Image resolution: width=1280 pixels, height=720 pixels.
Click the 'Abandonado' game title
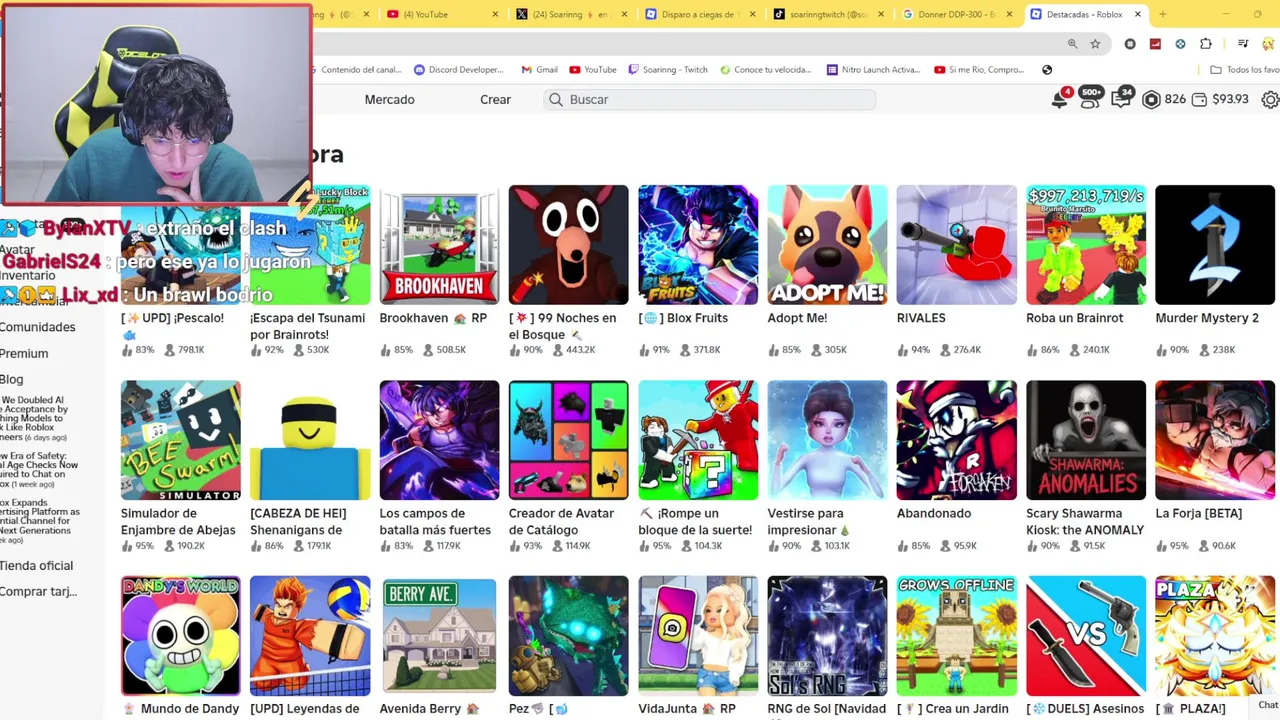(x=933, y=514)
